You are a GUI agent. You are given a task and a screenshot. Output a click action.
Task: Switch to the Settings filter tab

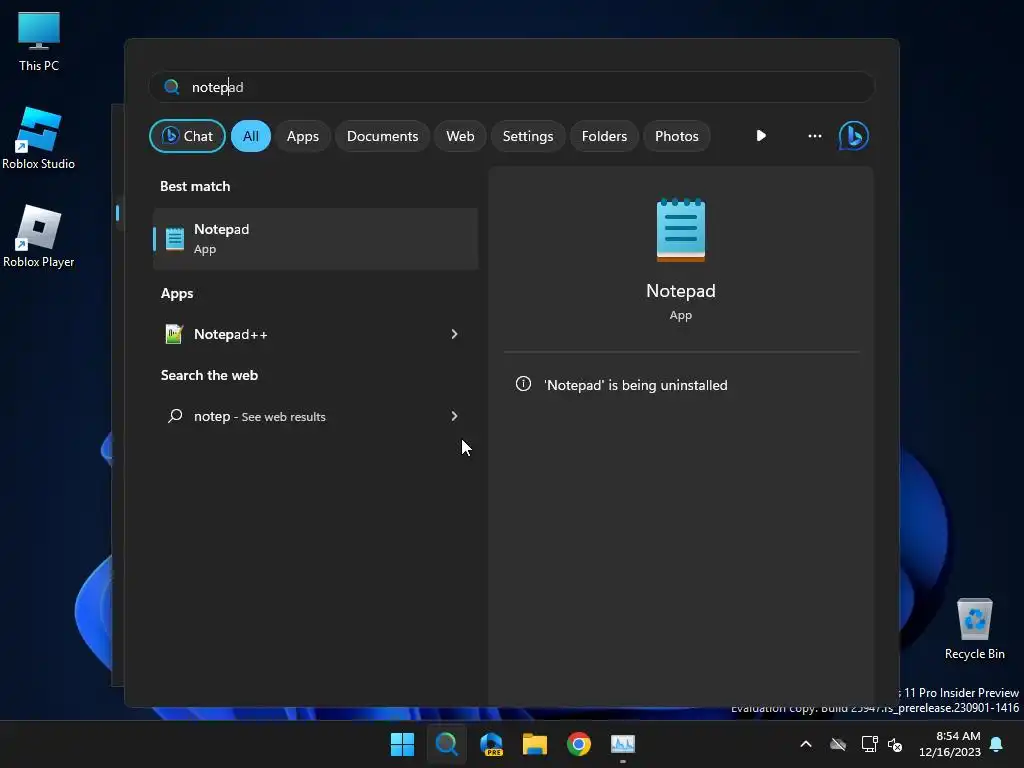click(528, 136)
